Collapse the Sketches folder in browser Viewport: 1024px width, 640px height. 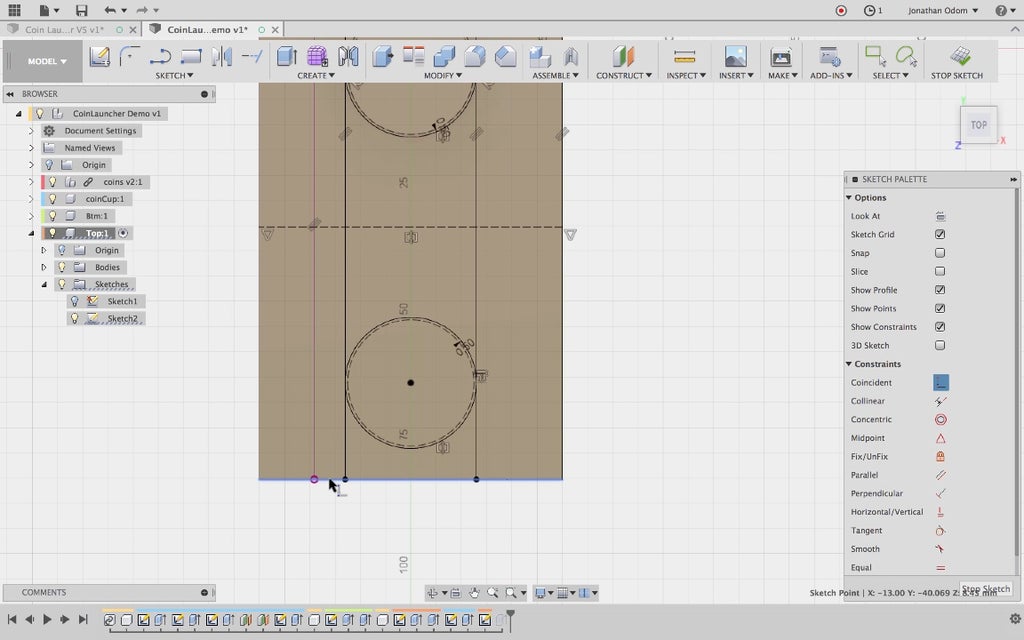point(44,285)
